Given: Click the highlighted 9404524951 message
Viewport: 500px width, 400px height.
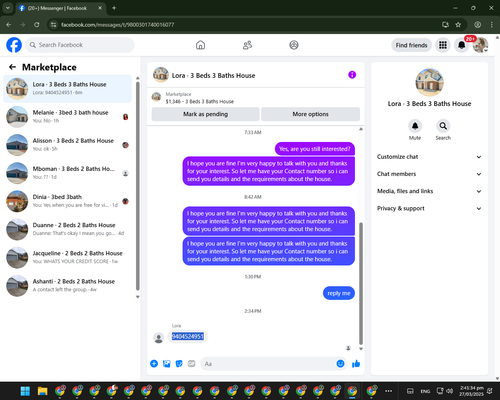Looking at the screenshot, I should coord(188,336).
